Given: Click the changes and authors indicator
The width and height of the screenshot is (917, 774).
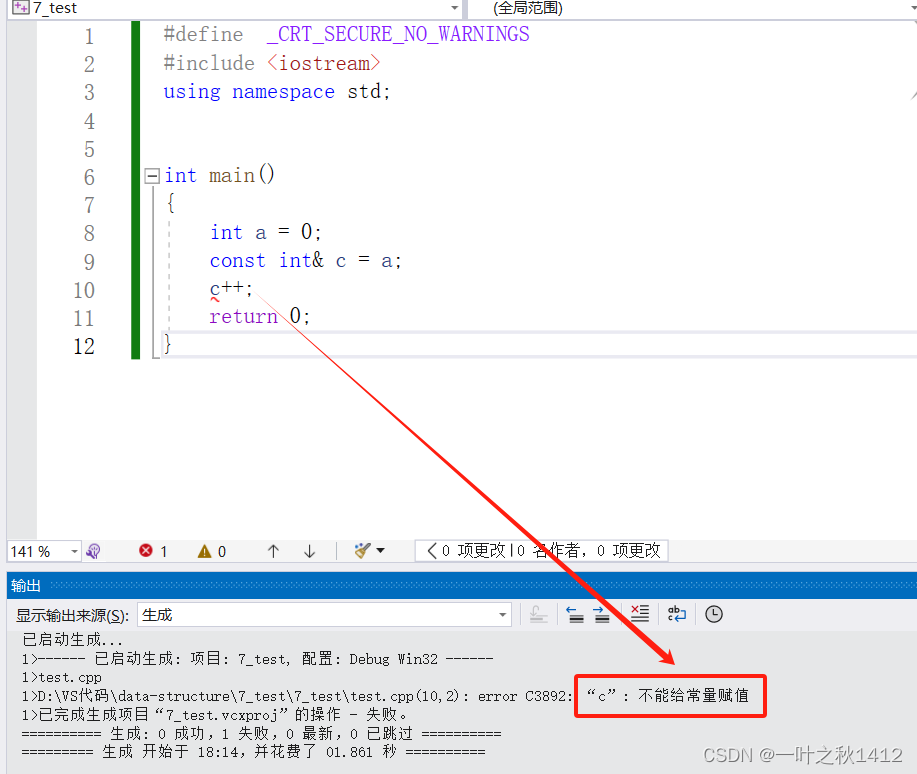Looking at the screenshot, I should point(542,551).
